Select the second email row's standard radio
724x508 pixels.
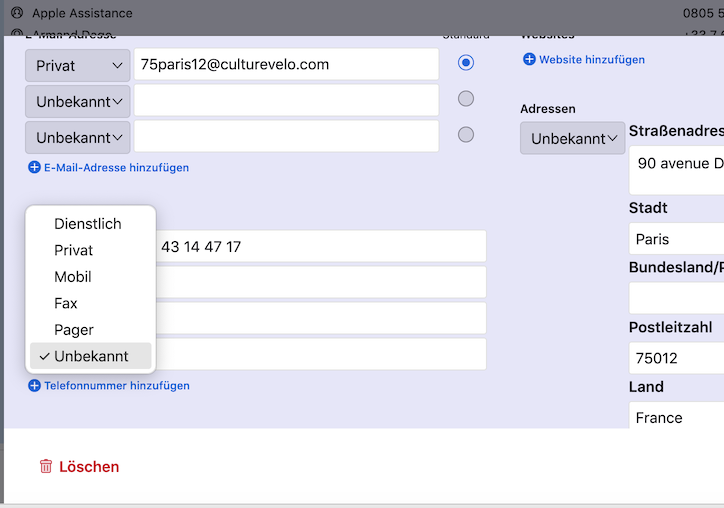[465, 98]
